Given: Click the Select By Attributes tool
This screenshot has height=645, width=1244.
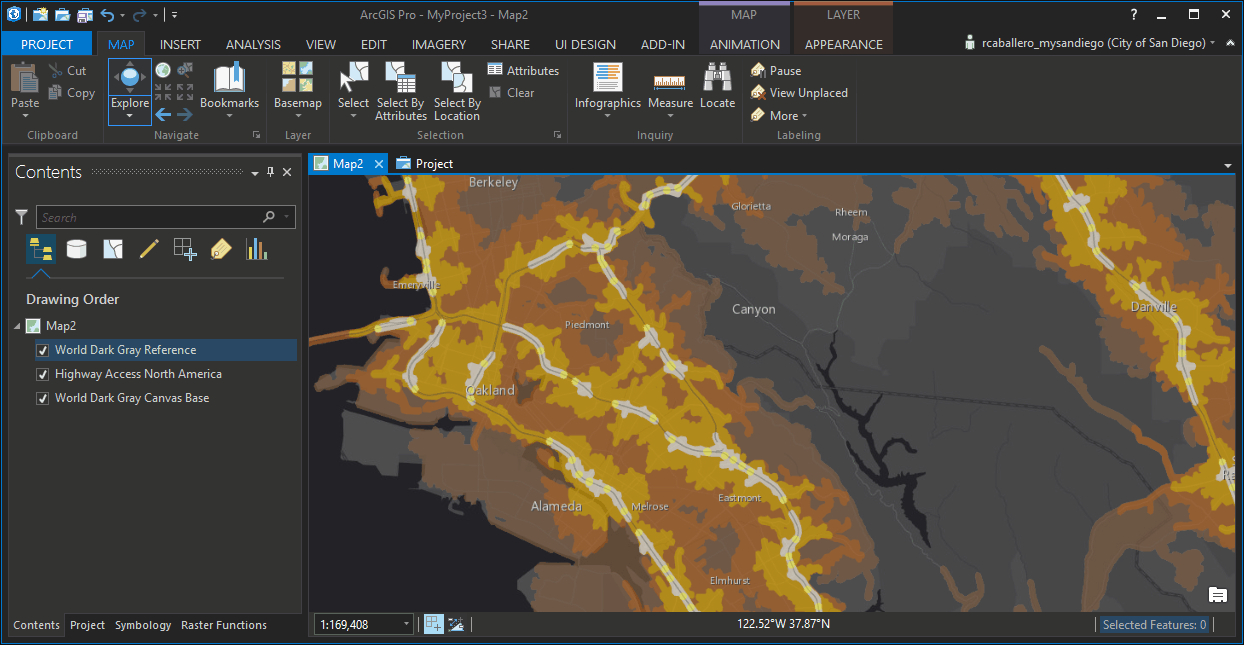Looking at the screenshot, I should 401,91.
